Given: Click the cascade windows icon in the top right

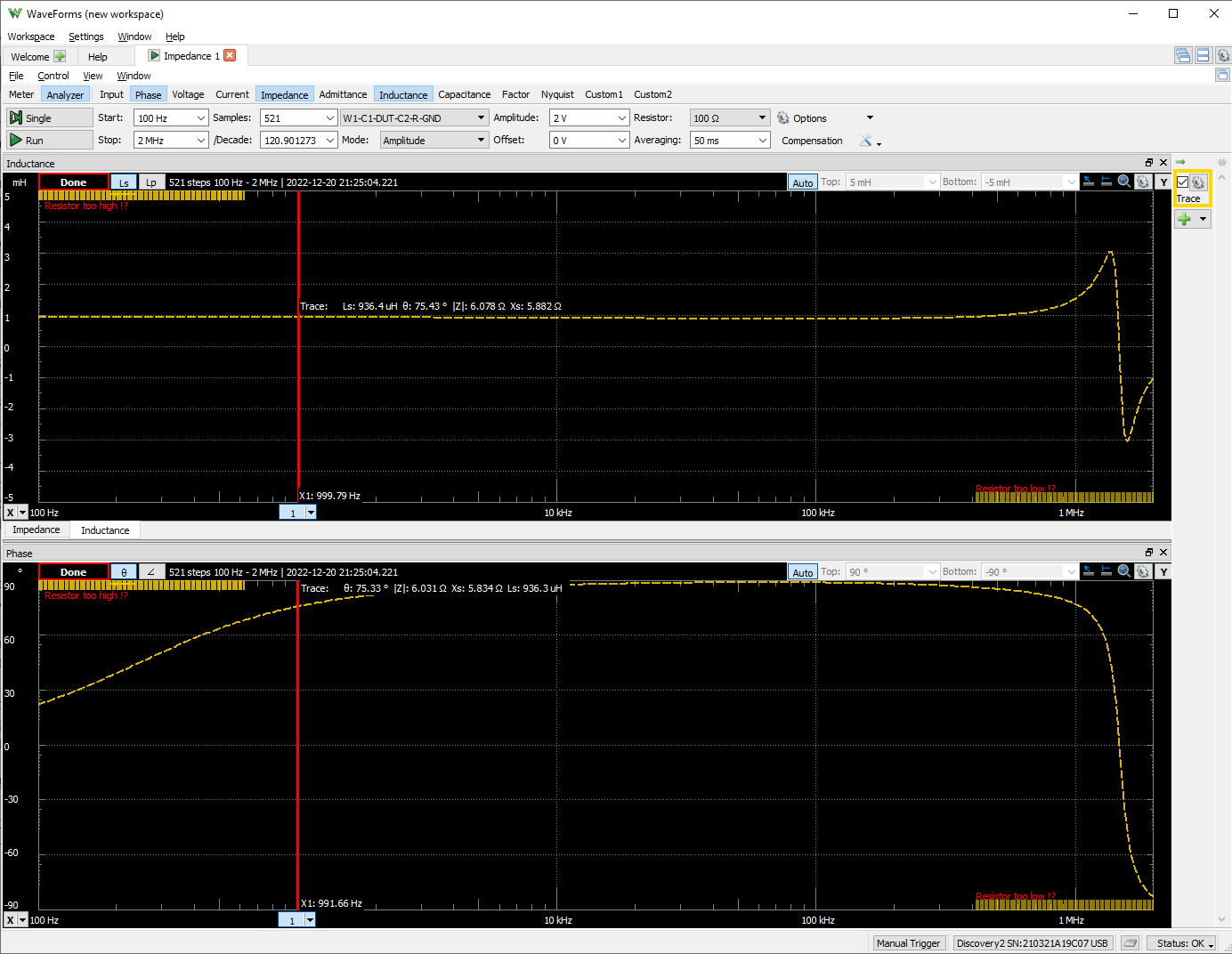Looking at the screenshot, I should coord(1183,56).
